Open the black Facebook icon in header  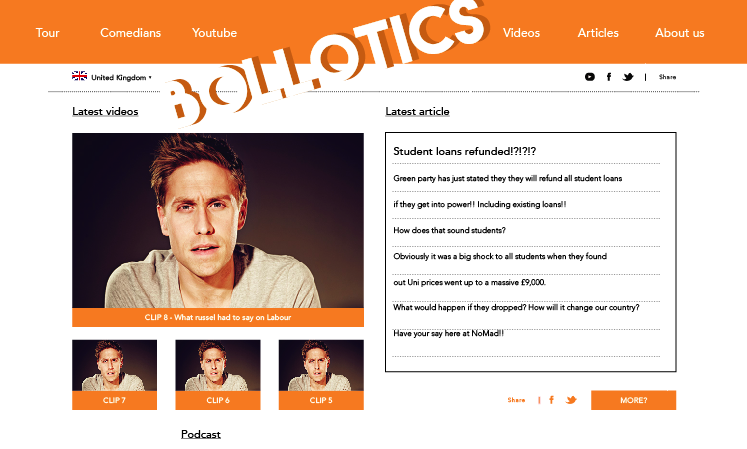609,77
